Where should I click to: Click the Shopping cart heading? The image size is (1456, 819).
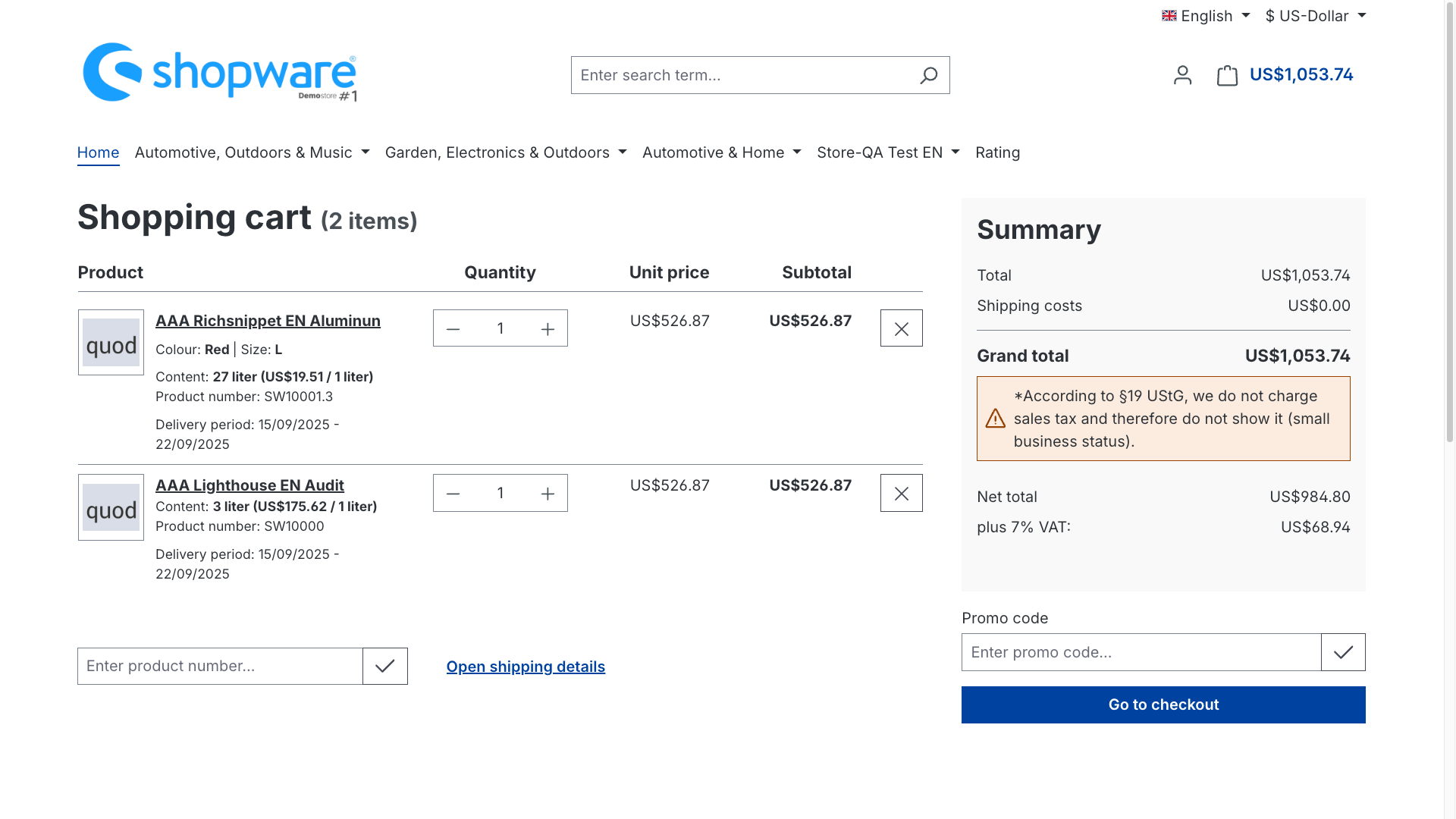click(x=247, y=218)
